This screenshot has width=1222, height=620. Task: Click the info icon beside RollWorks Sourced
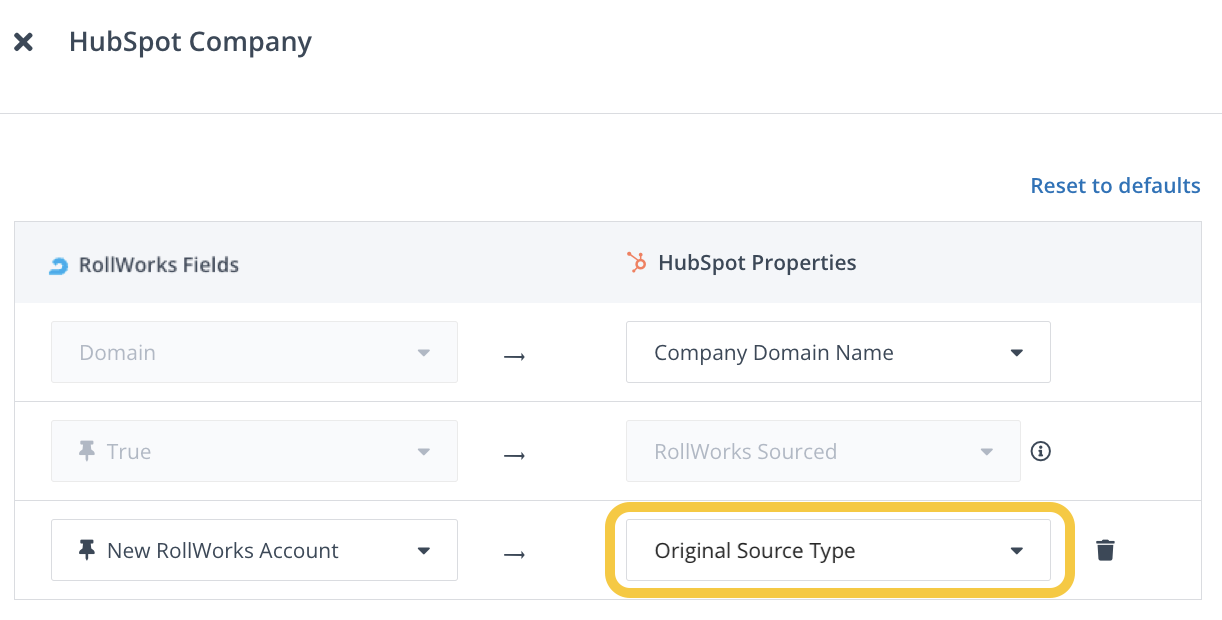(1040, 451)
